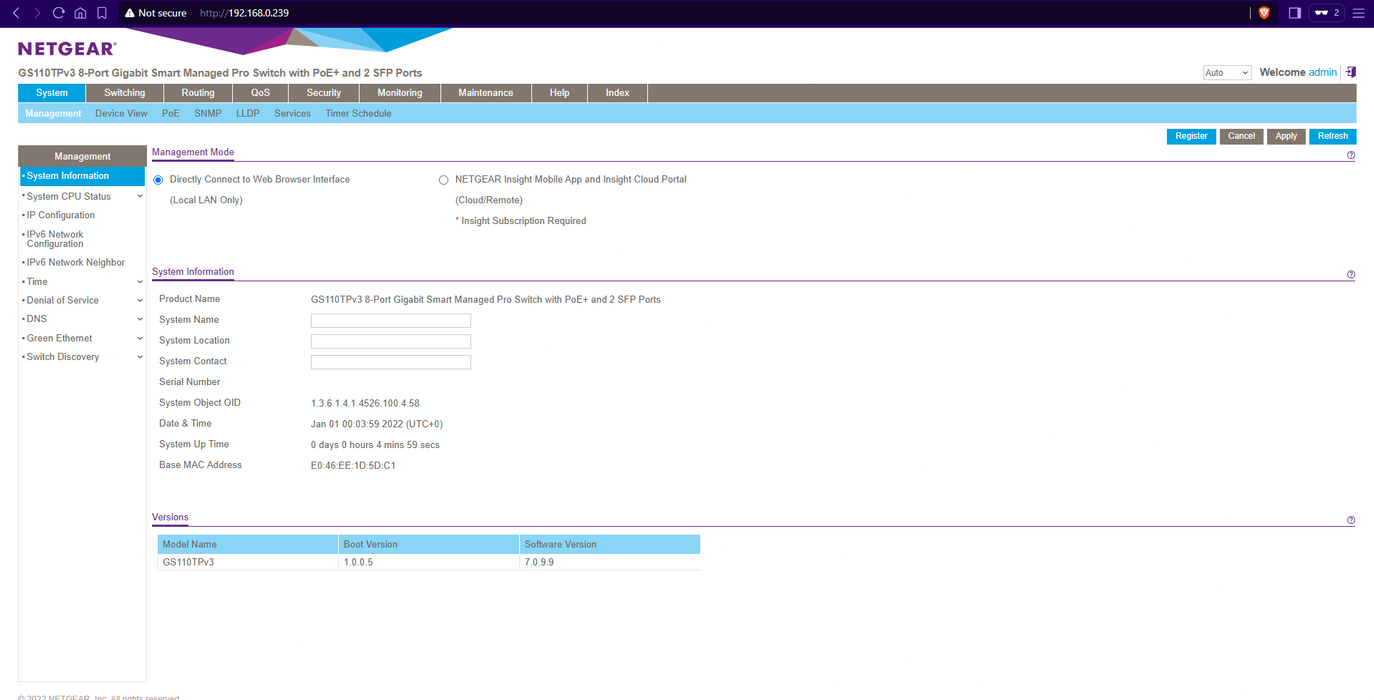Switch to the Monitoring tab
The width and height of the screenshot is (1374, 700).
click(400, 93)
